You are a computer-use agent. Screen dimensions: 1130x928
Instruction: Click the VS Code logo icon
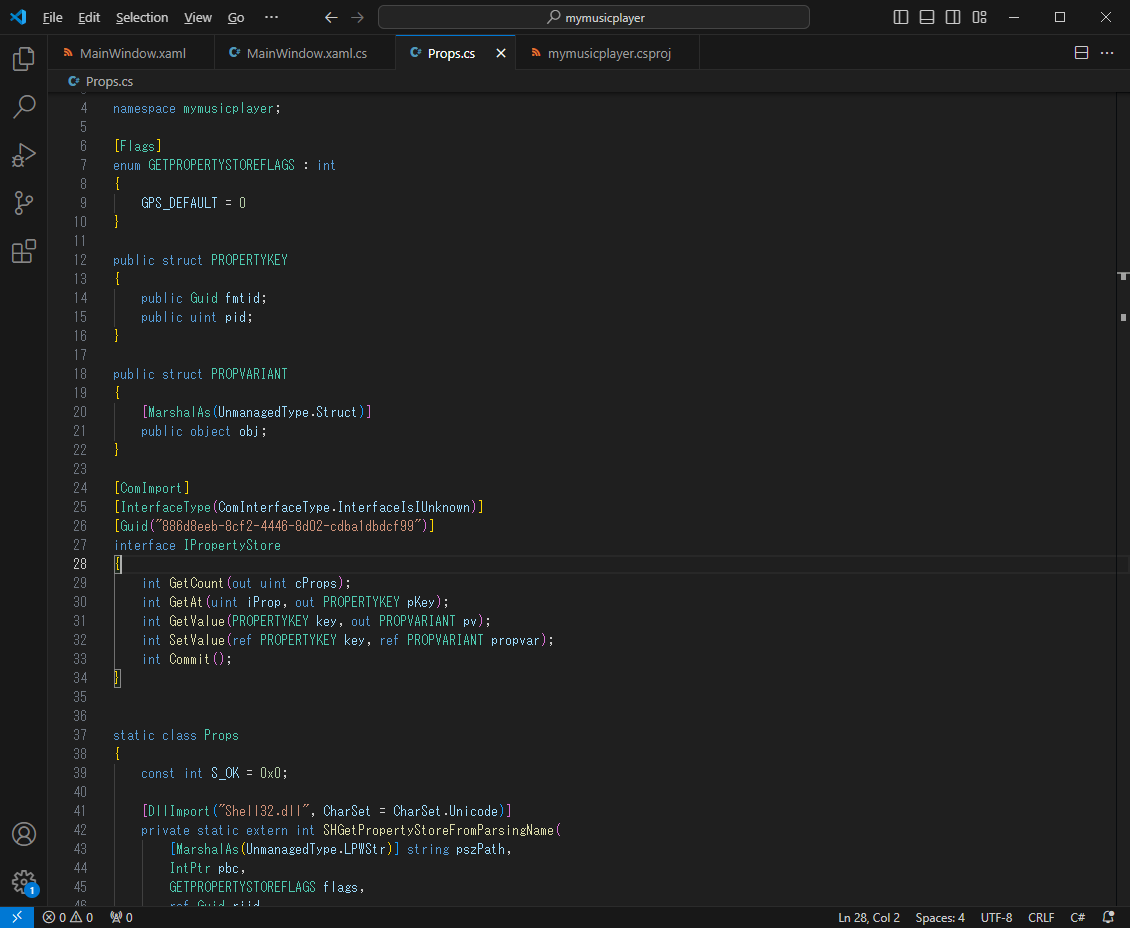18,17
